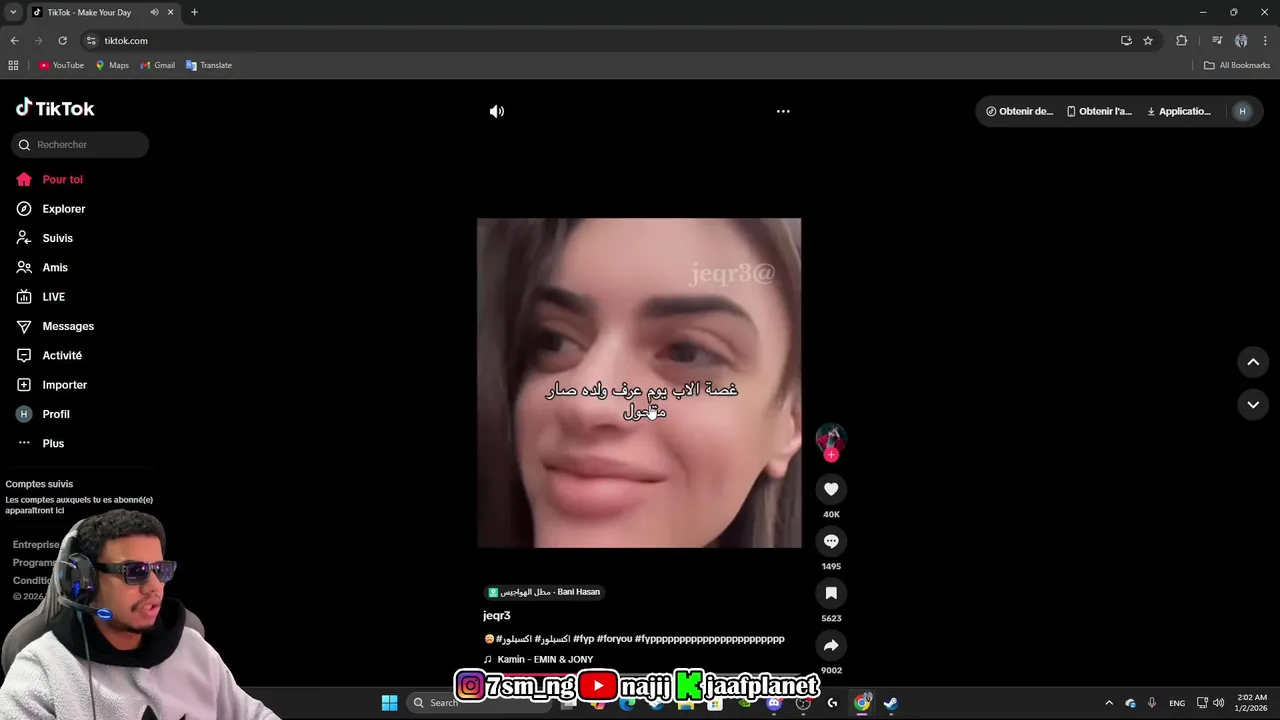
Task: Open the jeqr3 creator username link
Action: click(497, 616)
